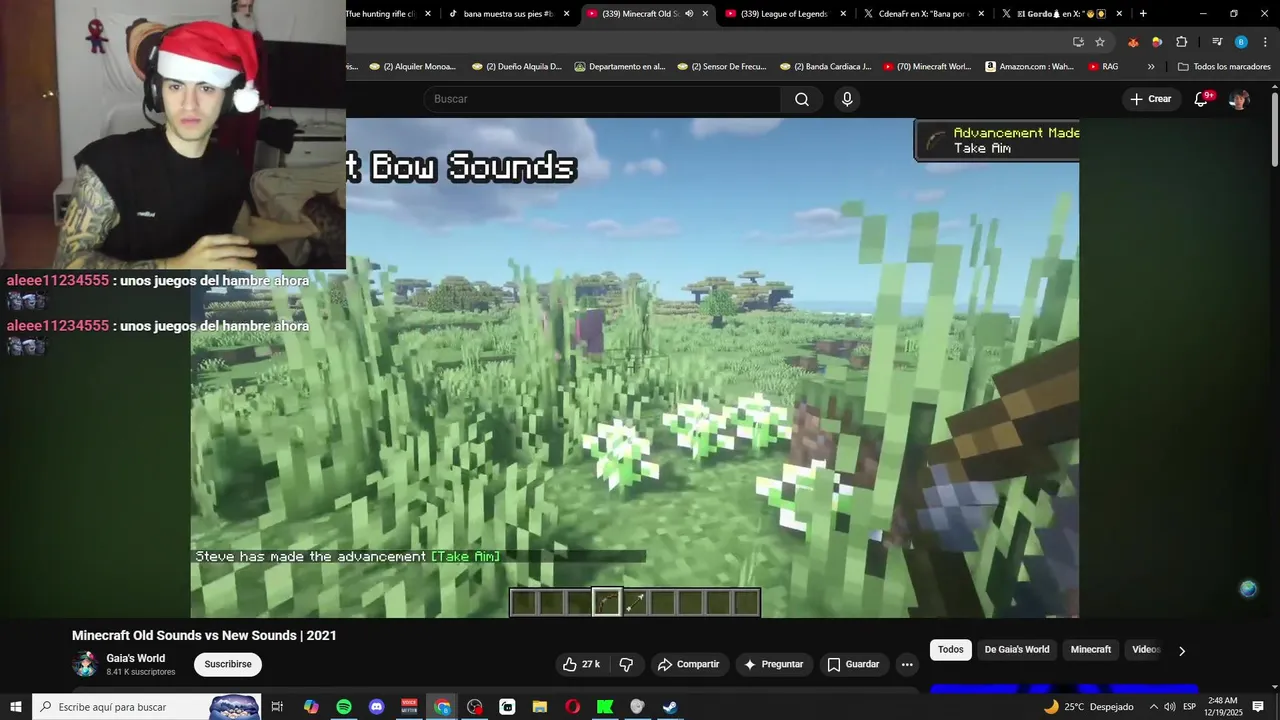Open the Minecraft World bookmark
This screenshot has height=720, width=1280.
click(x=927, y=67)
